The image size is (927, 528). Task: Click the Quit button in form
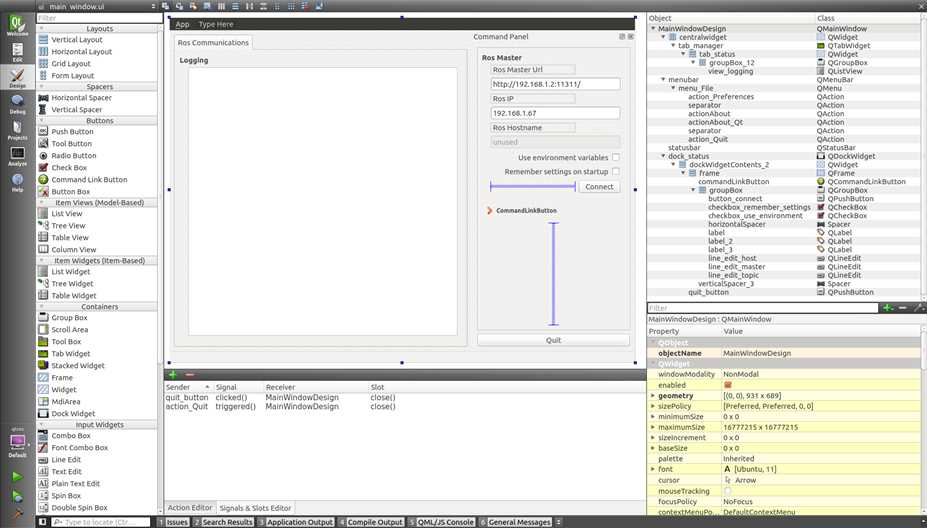(x=553, y=340)
